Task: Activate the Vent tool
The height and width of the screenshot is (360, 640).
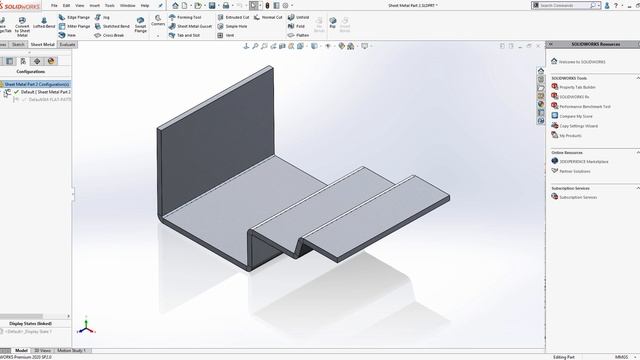Action: (x=226, y=35)
